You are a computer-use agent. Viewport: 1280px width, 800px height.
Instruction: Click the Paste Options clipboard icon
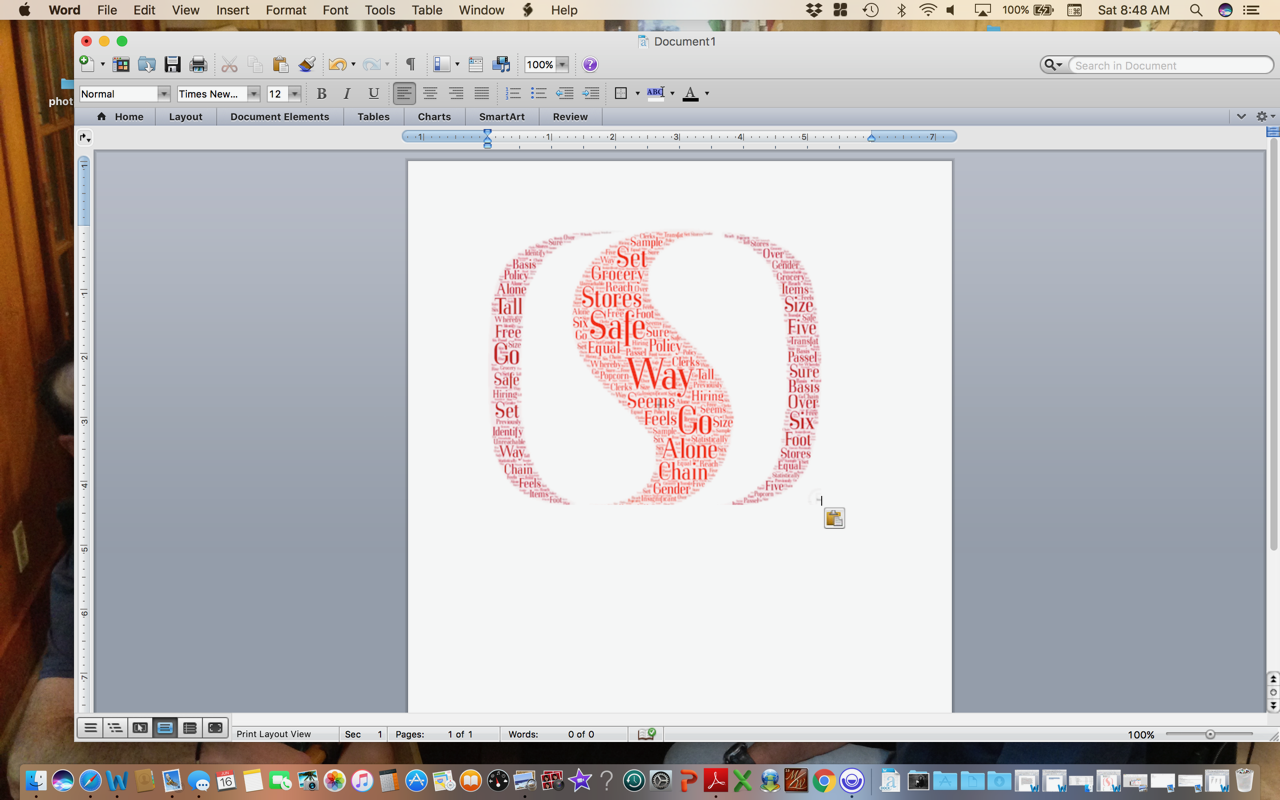[834, 518]
